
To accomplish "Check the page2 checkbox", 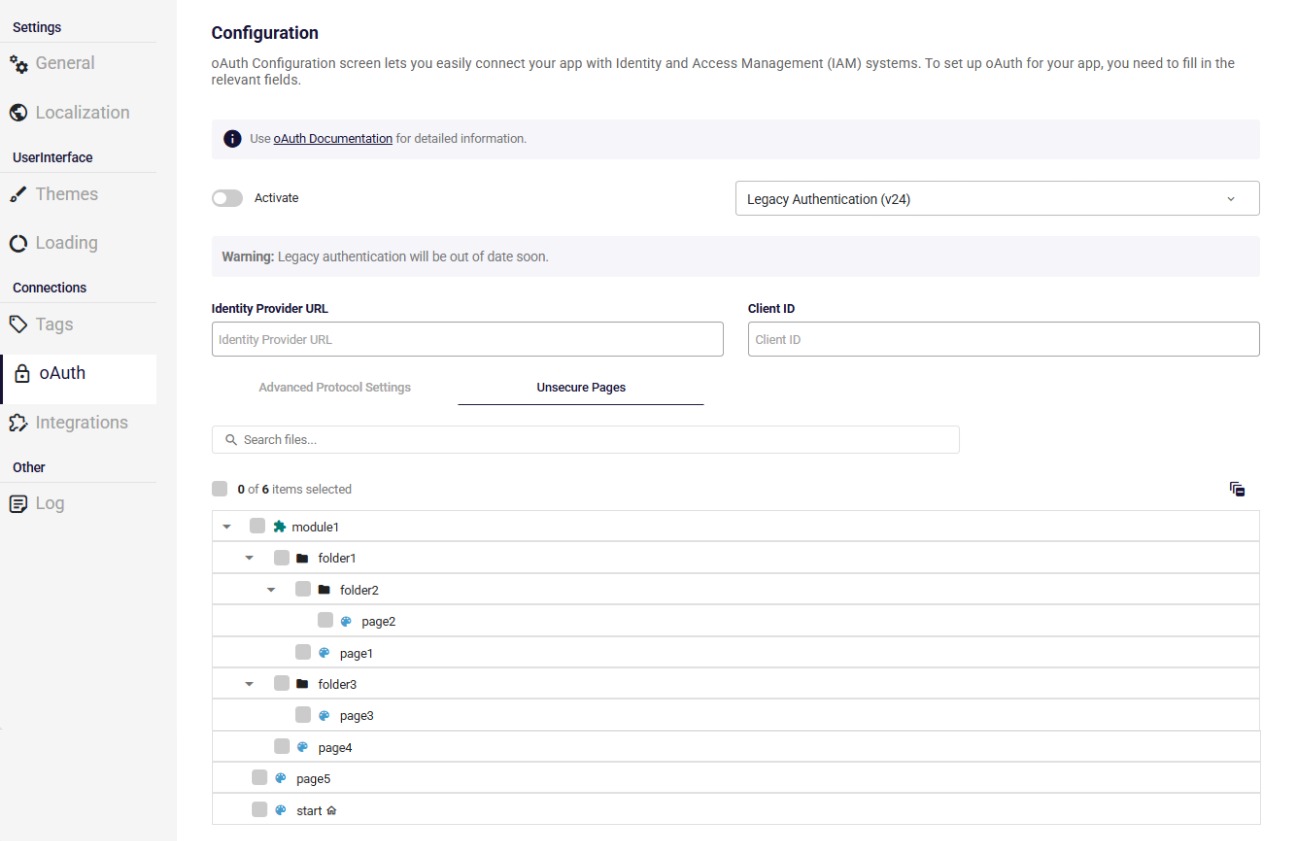I will pyautogui.click(x=325, y=621).
